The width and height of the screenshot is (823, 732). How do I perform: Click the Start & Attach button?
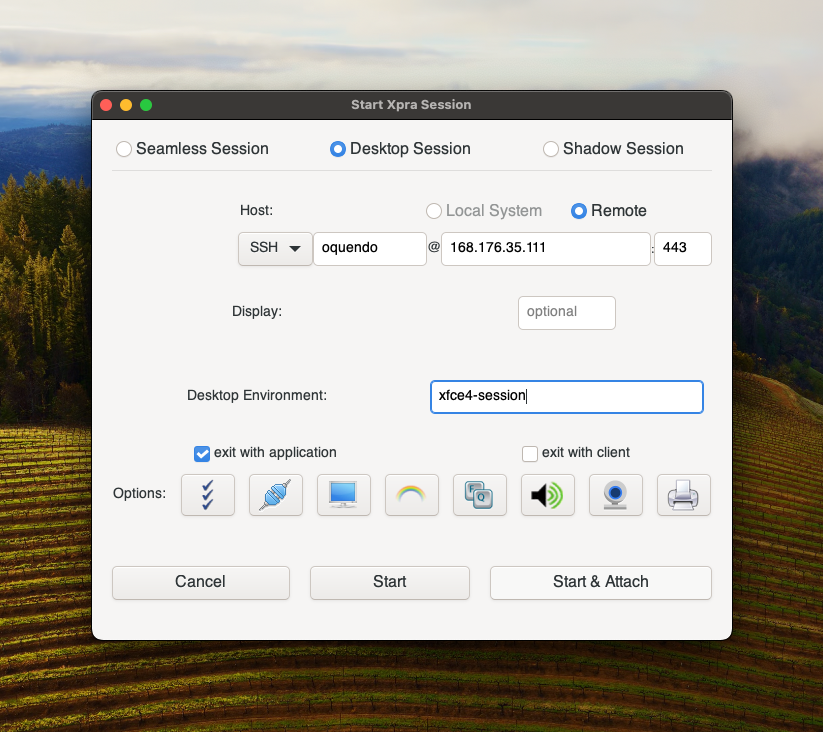pos(600,582)
